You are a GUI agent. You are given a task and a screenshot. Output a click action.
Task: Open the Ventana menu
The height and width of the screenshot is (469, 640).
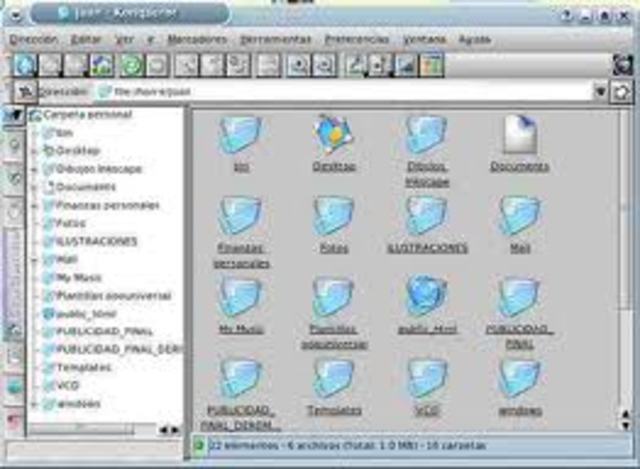coord(424,40)
